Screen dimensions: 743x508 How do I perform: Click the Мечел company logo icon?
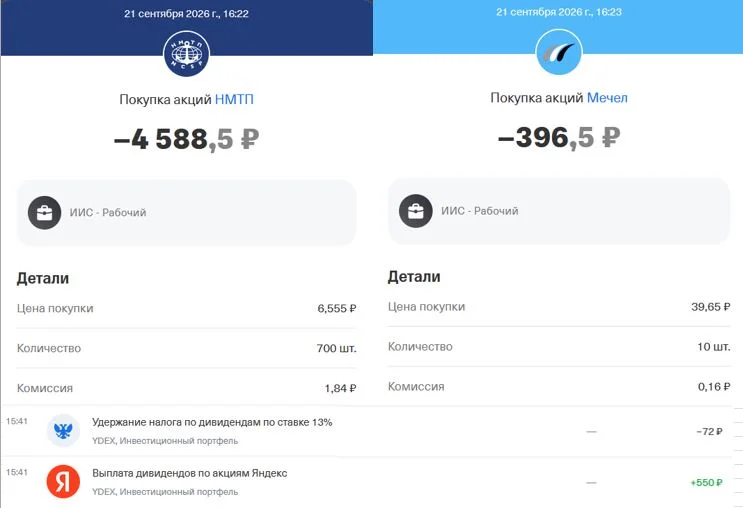pos(559,52)
